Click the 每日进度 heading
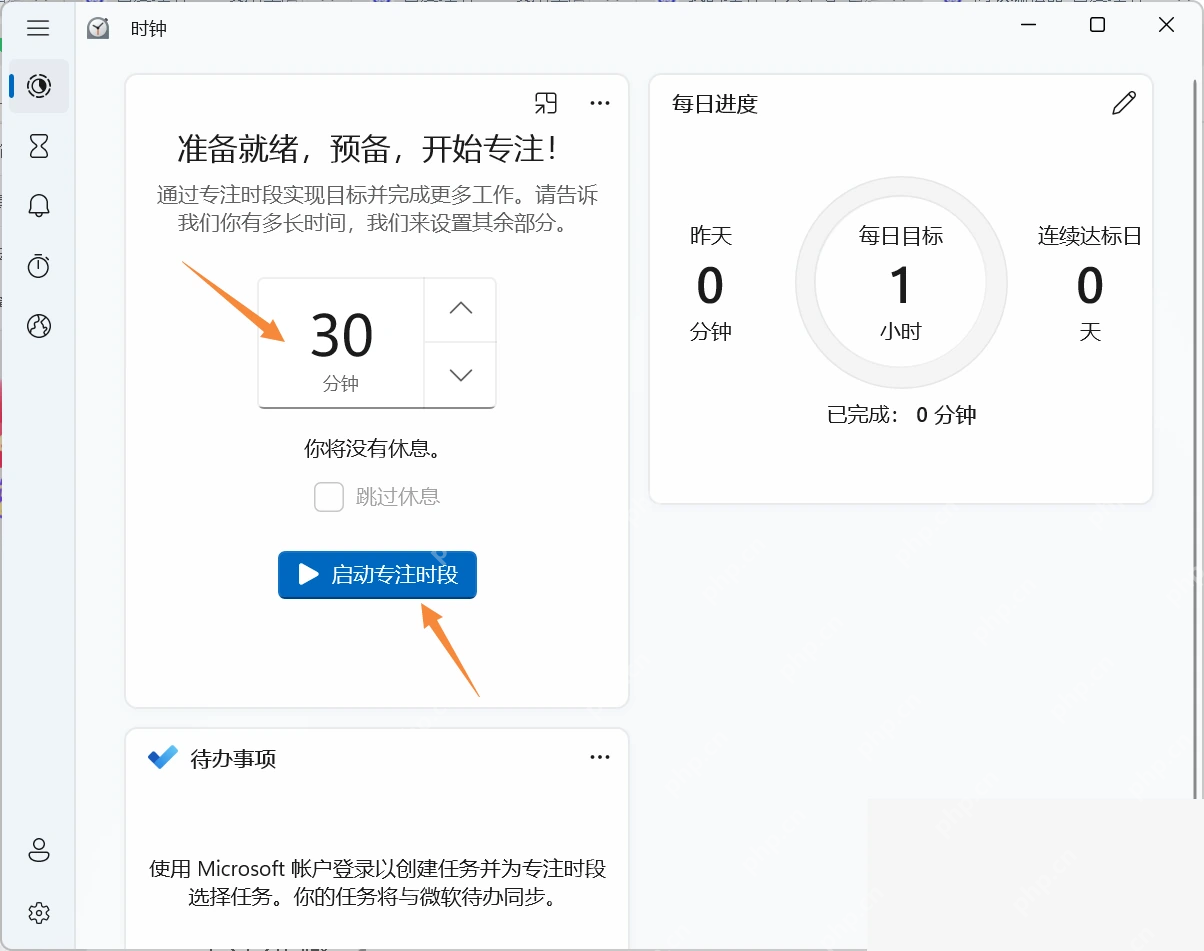Viewport: 1204px width, 951px height. tap(715, 103)
